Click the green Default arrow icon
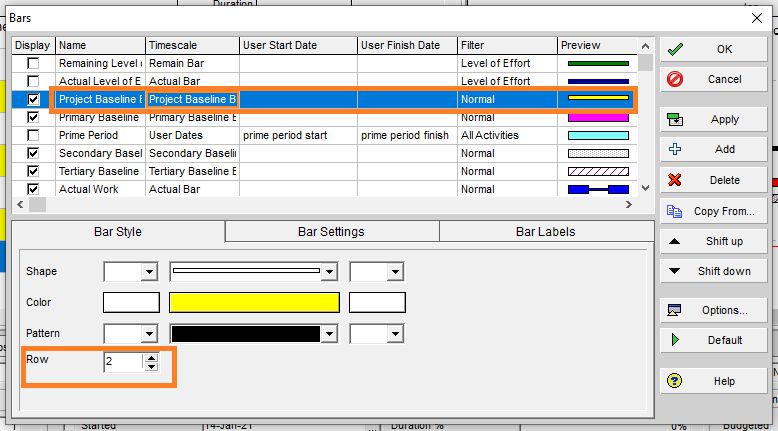Screen dimensions: 778x431 [675, 340]
